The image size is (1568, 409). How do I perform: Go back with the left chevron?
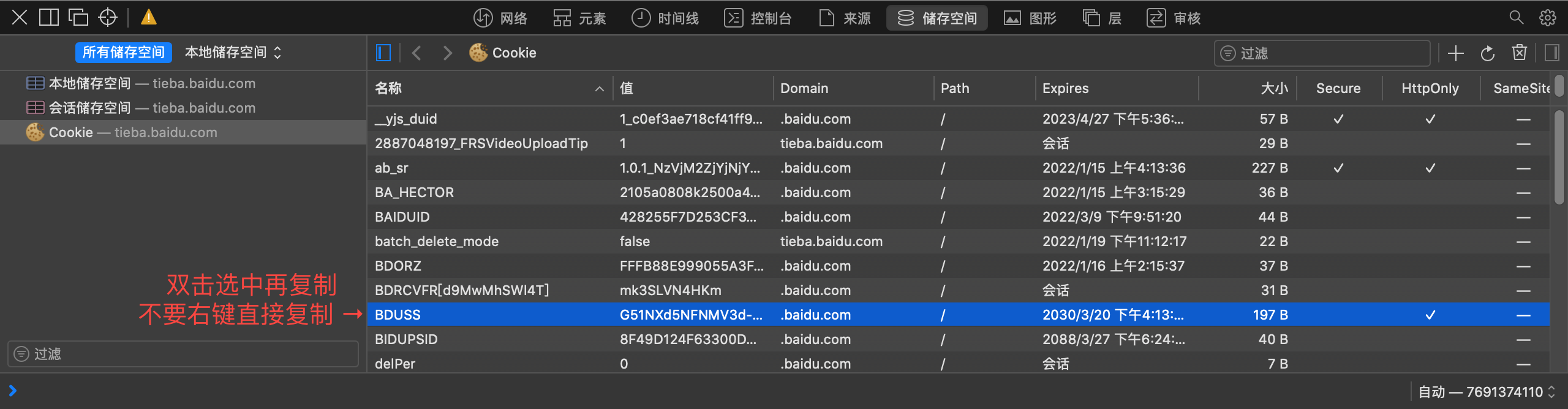pos(417,53)
